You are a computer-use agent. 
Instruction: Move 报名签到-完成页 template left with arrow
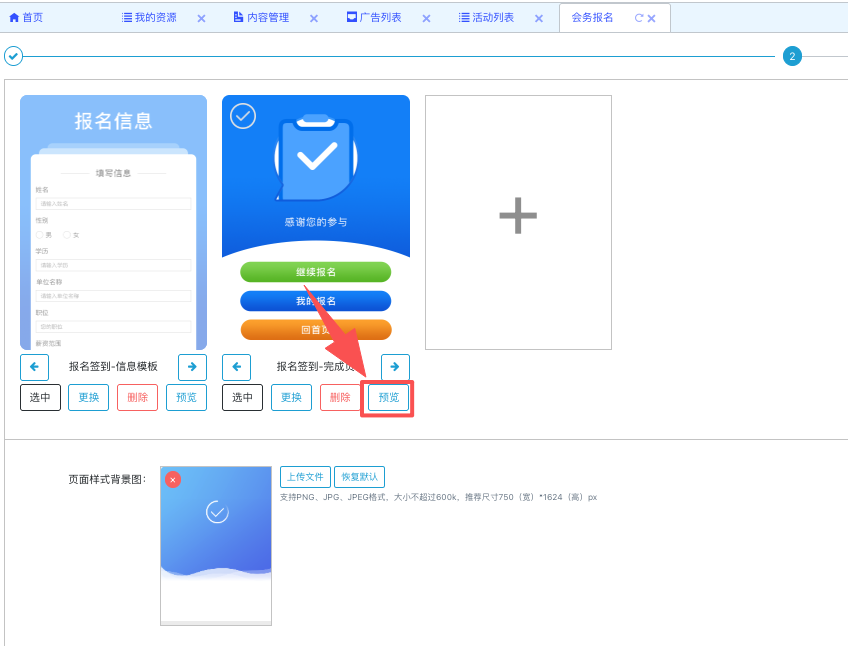236,367
